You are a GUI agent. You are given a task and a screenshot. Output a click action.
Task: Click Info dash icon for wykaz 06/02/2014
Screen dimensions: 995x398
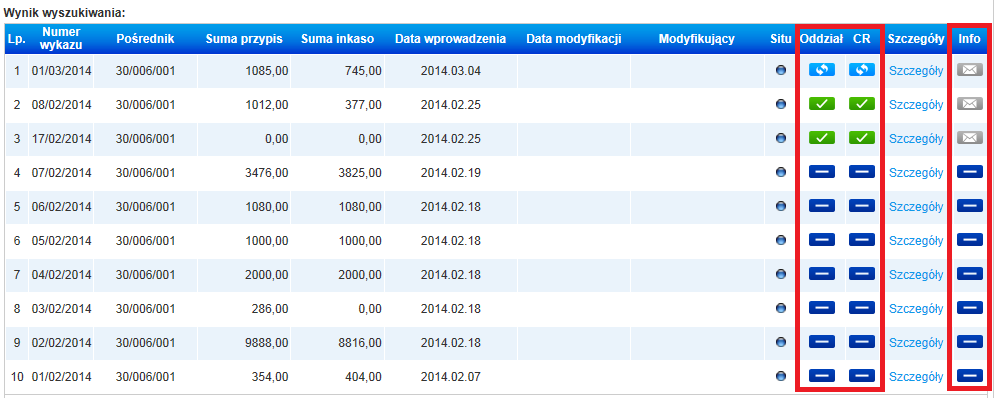pos(969,206)
